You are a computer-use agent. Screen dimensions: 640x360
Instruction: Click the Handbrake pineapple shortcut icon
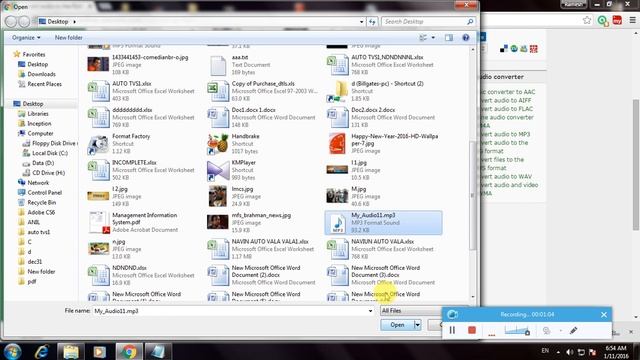[x=218, y=144]
